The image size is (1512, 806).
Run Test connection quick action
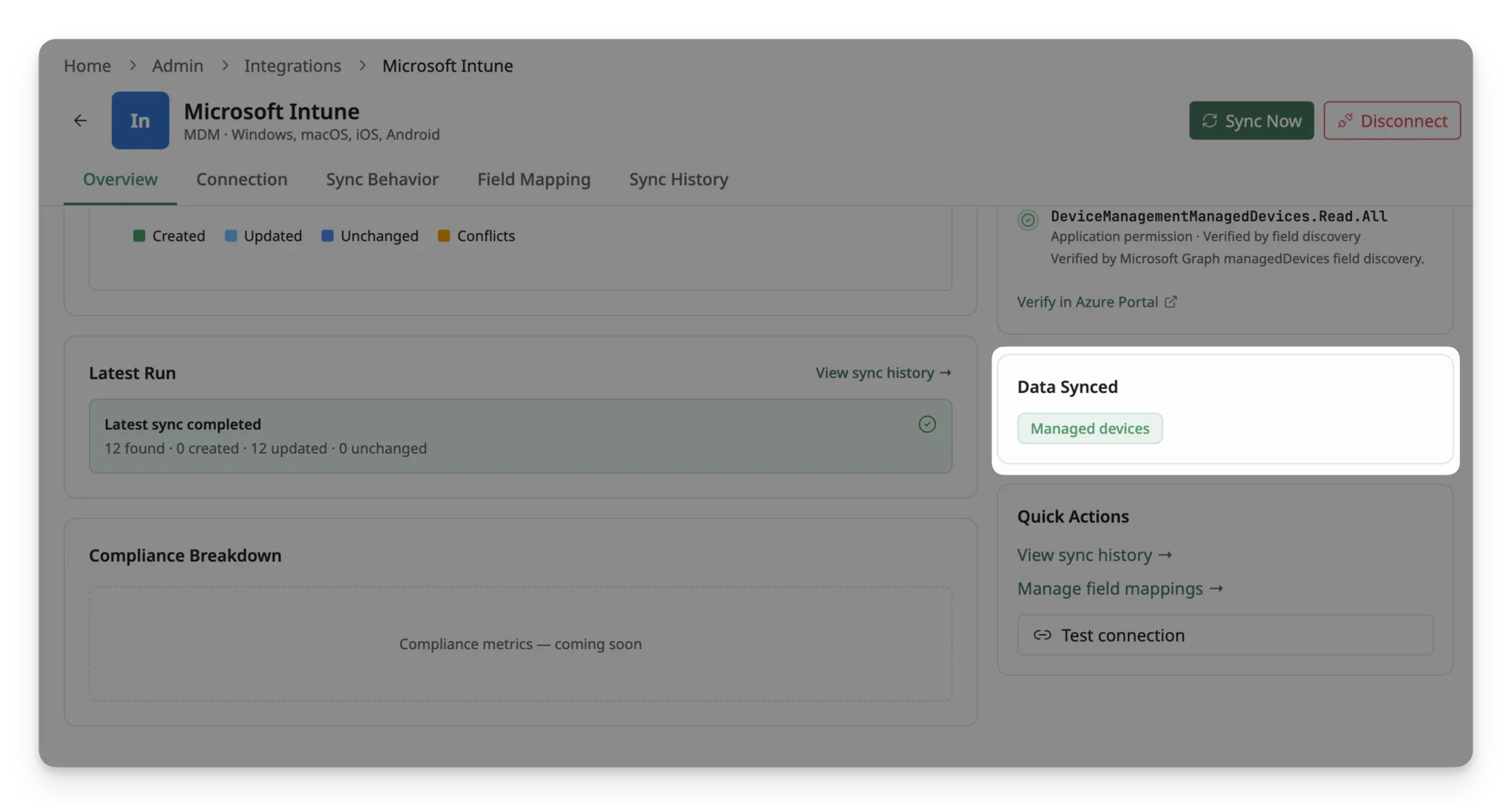1225,635
